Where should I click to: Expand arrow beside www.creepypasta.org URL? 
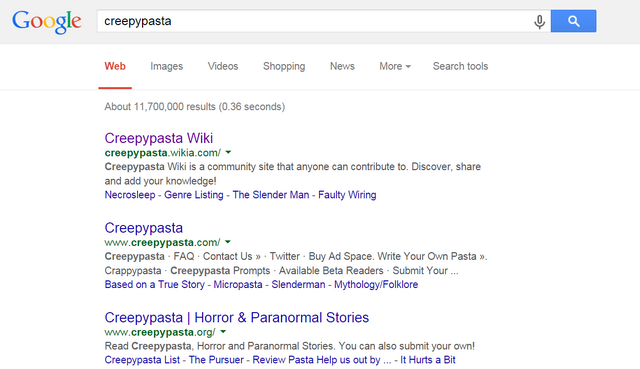coord(223,332)
